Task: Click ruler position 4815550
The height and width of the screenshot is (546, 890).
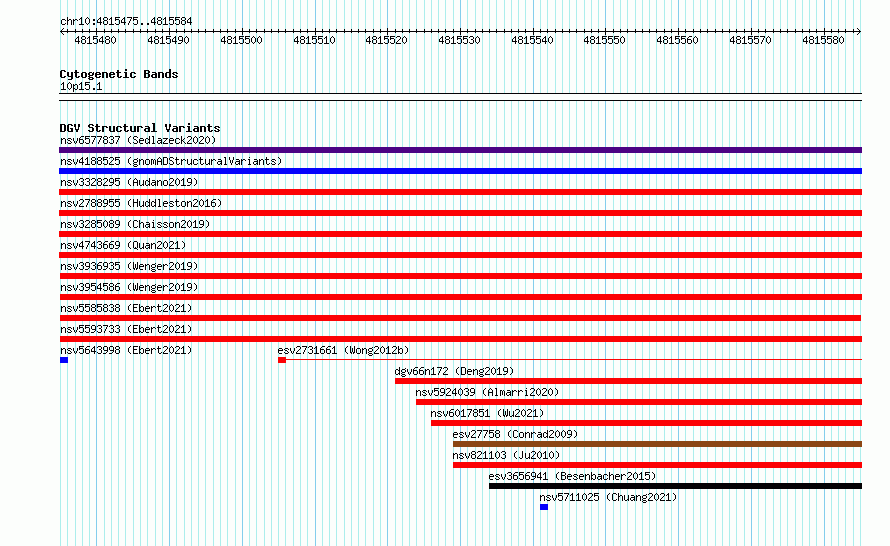Action: click(x=604, y=40)
